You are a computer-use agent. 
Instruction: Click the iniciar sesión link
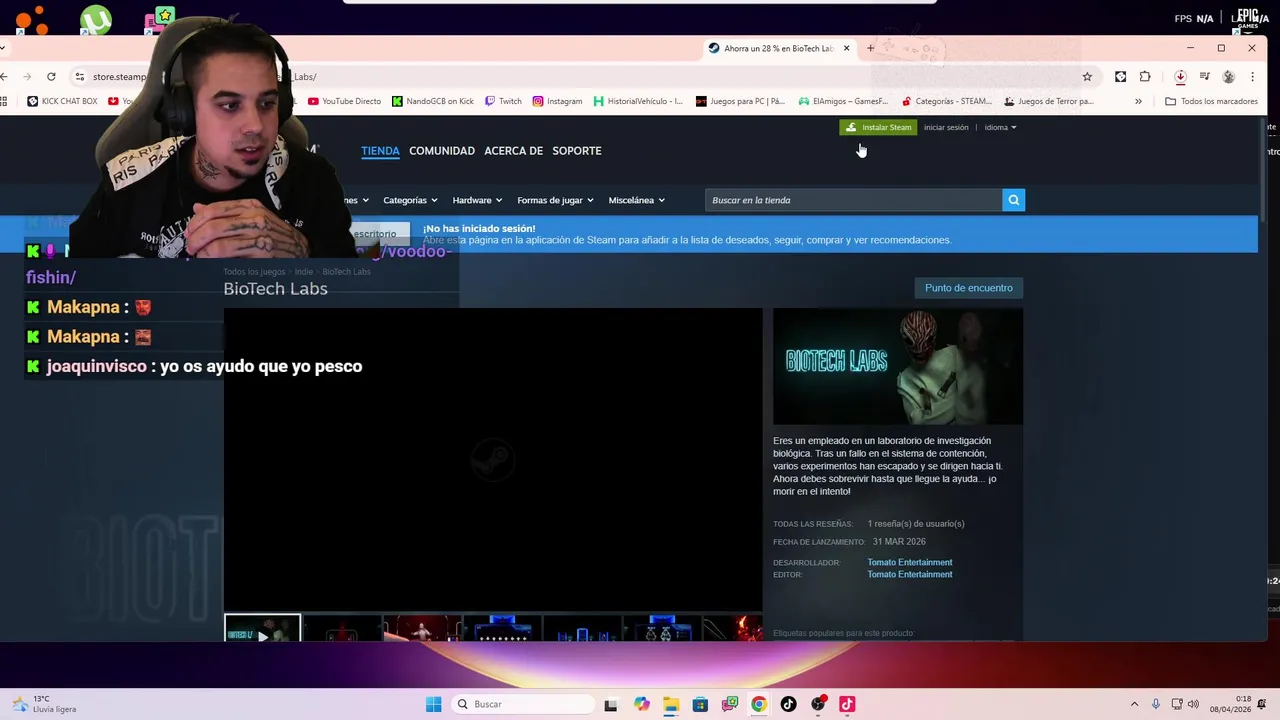[946, 127]
